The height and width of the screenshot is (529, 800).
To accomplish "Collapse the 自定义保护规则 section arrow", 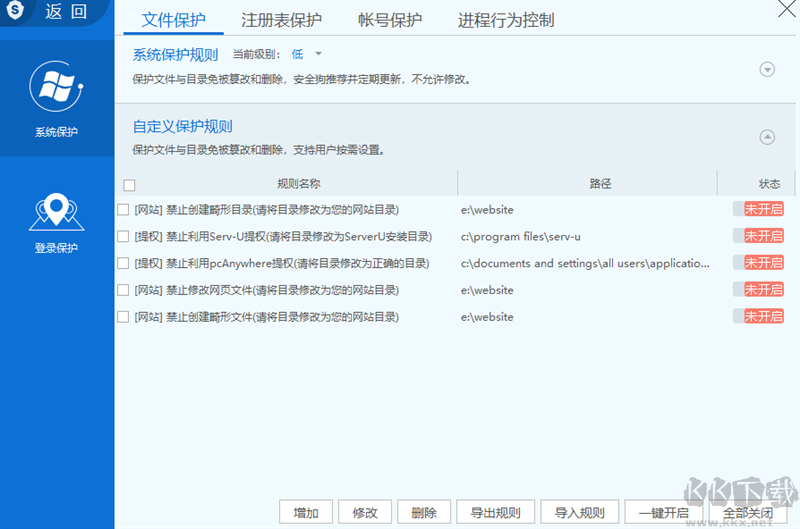I will click(767, 137).
